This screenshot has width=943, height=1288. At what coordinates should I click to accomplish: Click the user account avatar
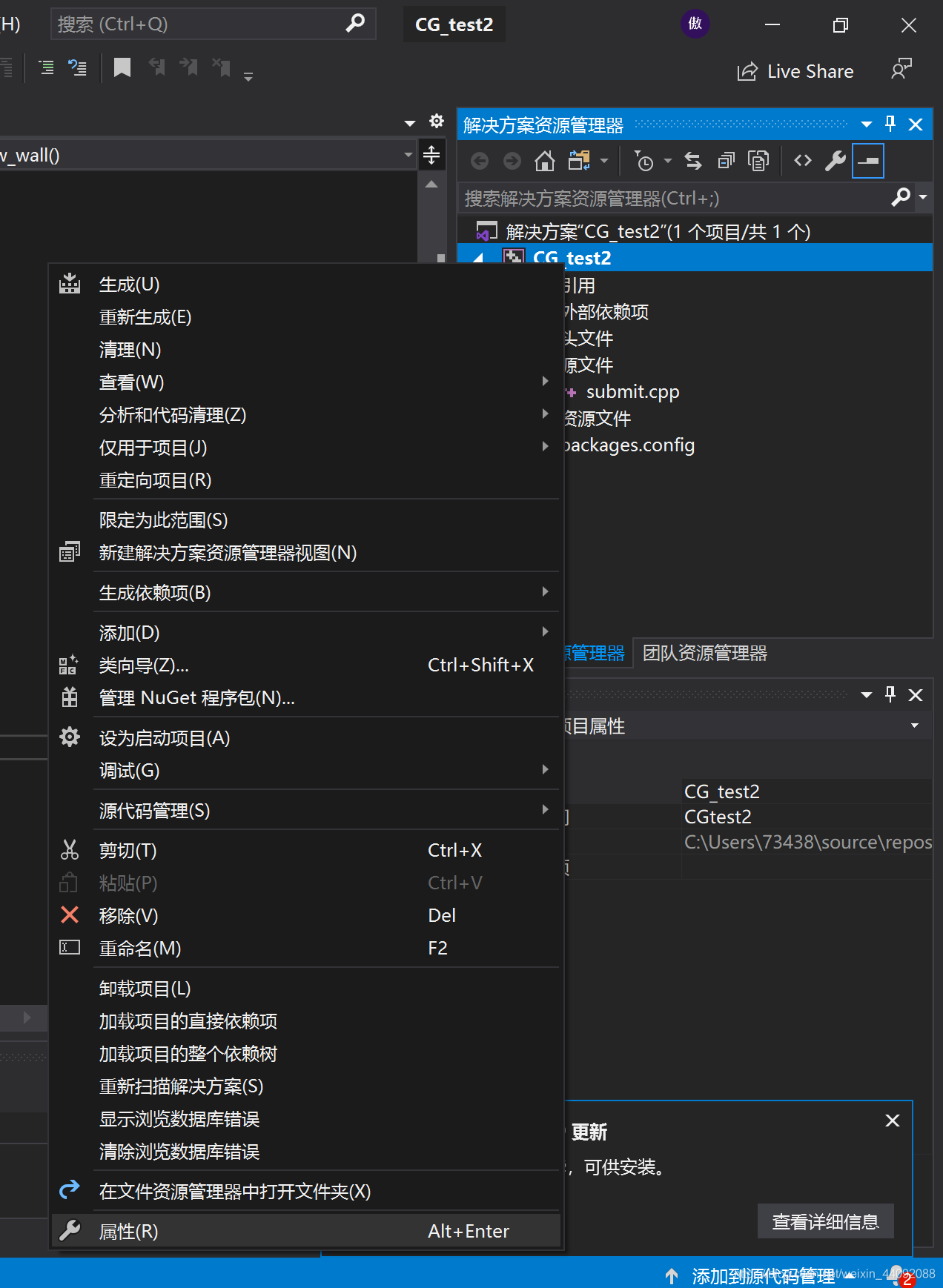[695, 24]
